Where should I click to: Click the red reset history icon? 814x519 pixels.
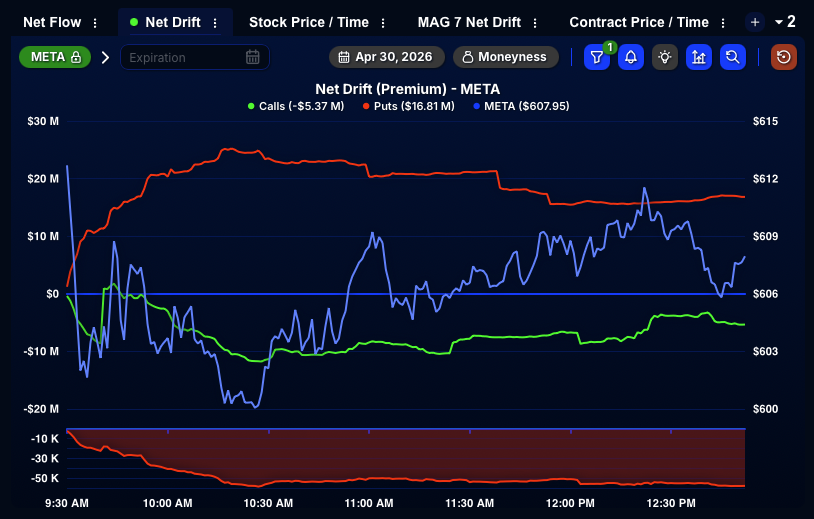tap(784, 57)
